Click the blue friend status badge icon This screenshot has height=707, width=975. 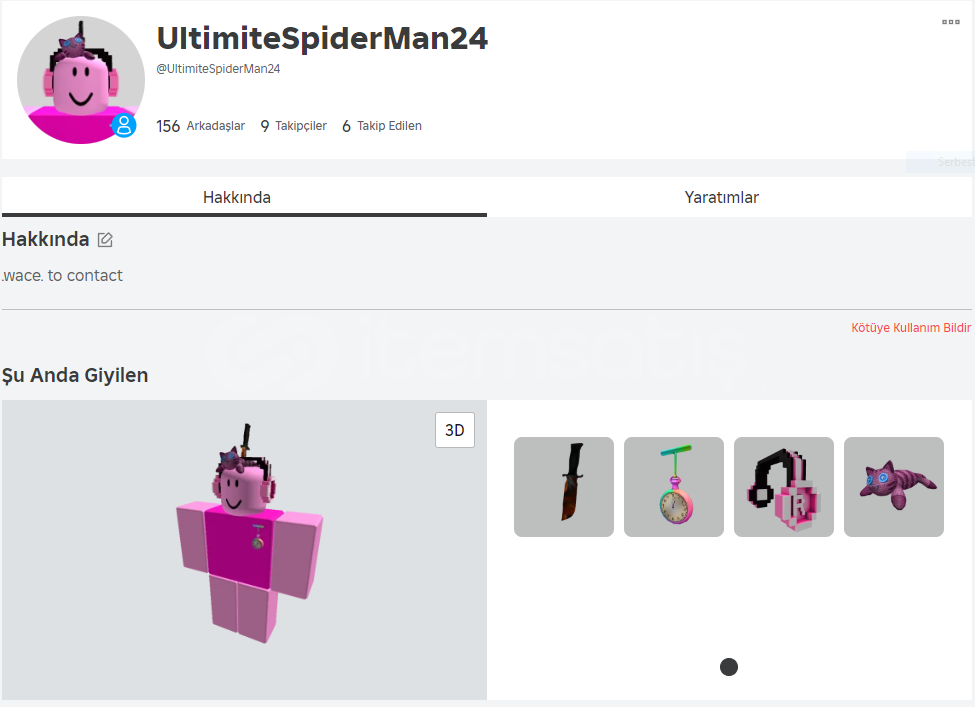point(124,125)
